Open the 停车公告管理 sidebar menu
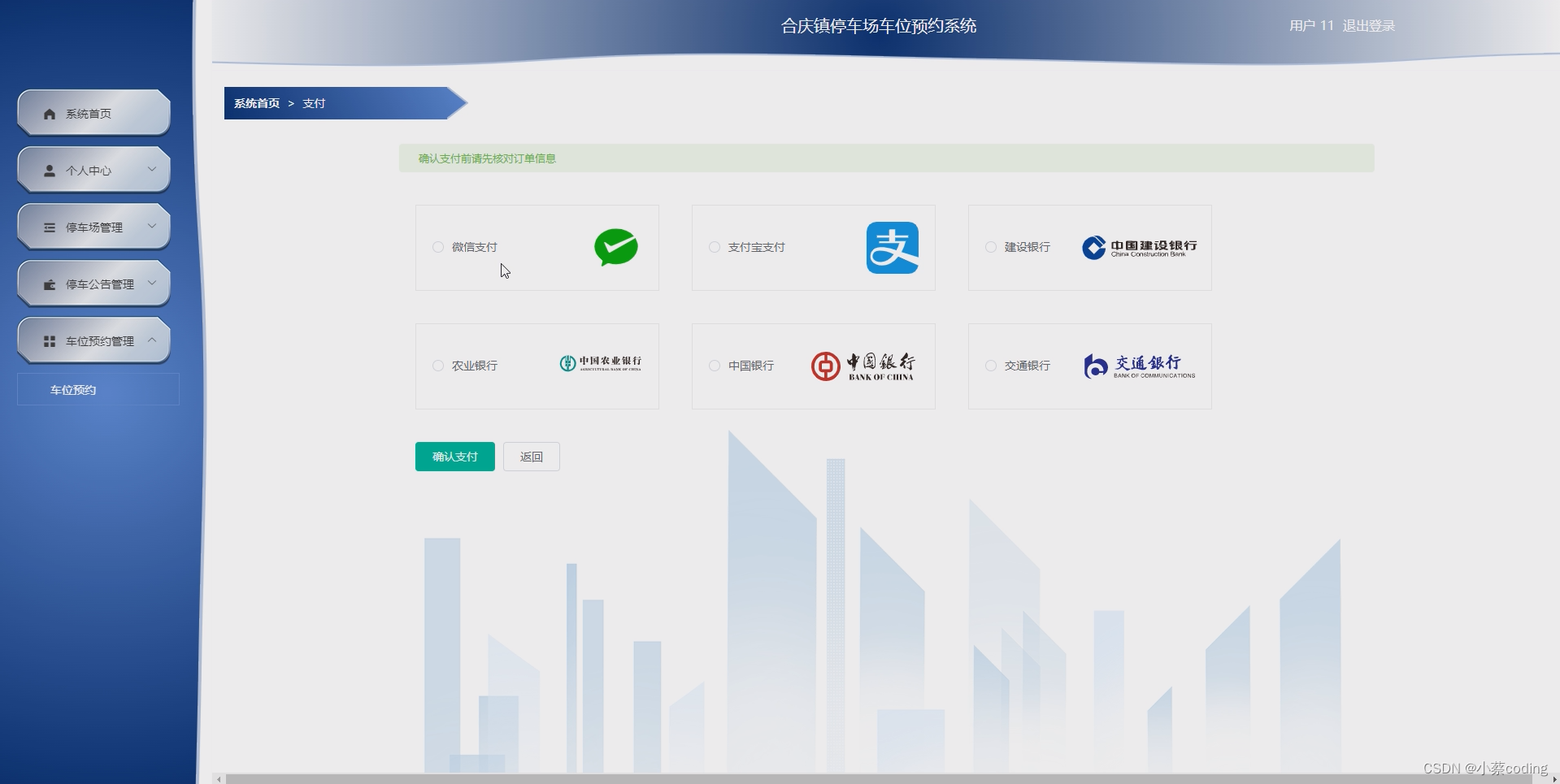 93,284
